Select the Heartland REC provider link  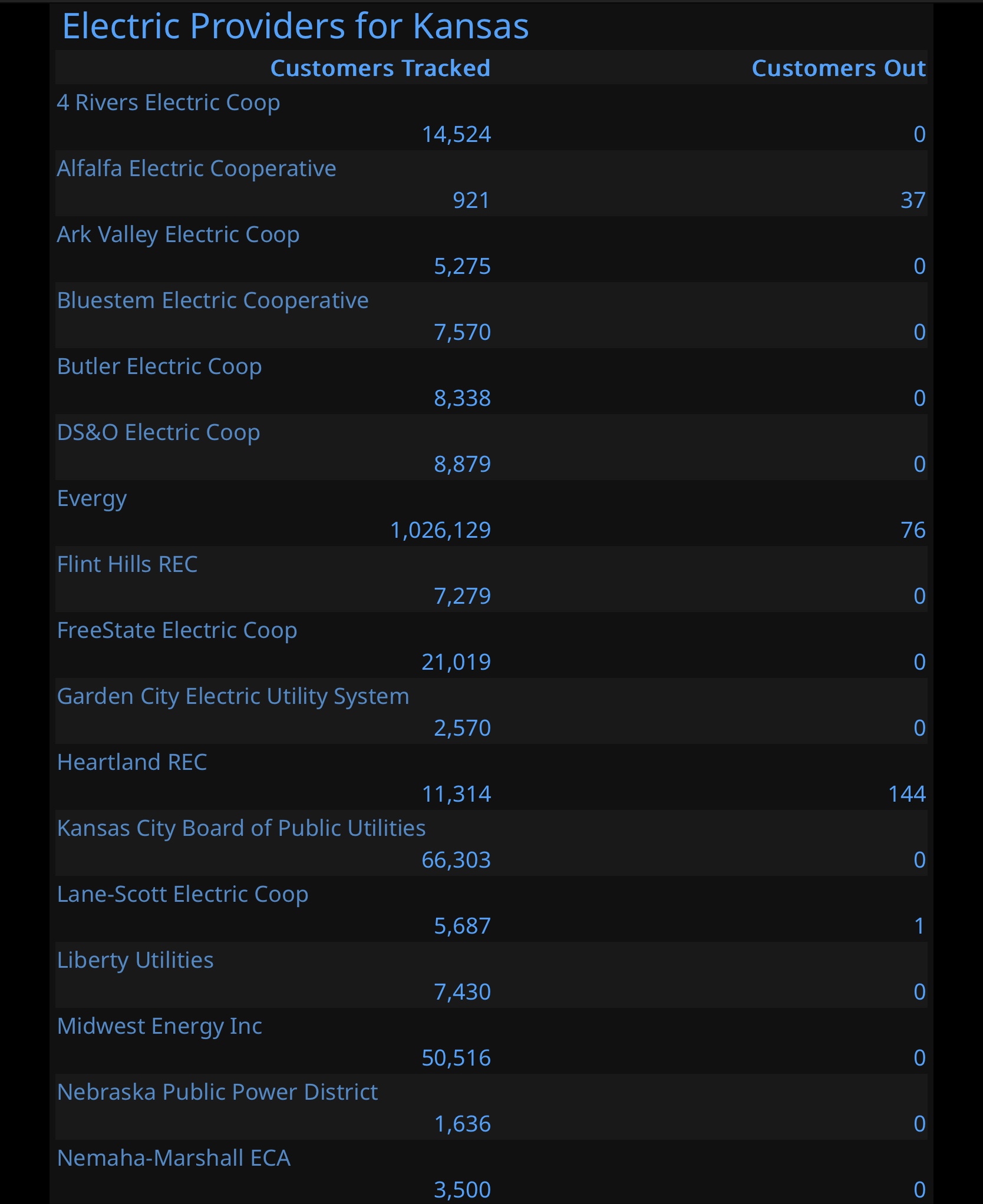[x=132, y=763]
